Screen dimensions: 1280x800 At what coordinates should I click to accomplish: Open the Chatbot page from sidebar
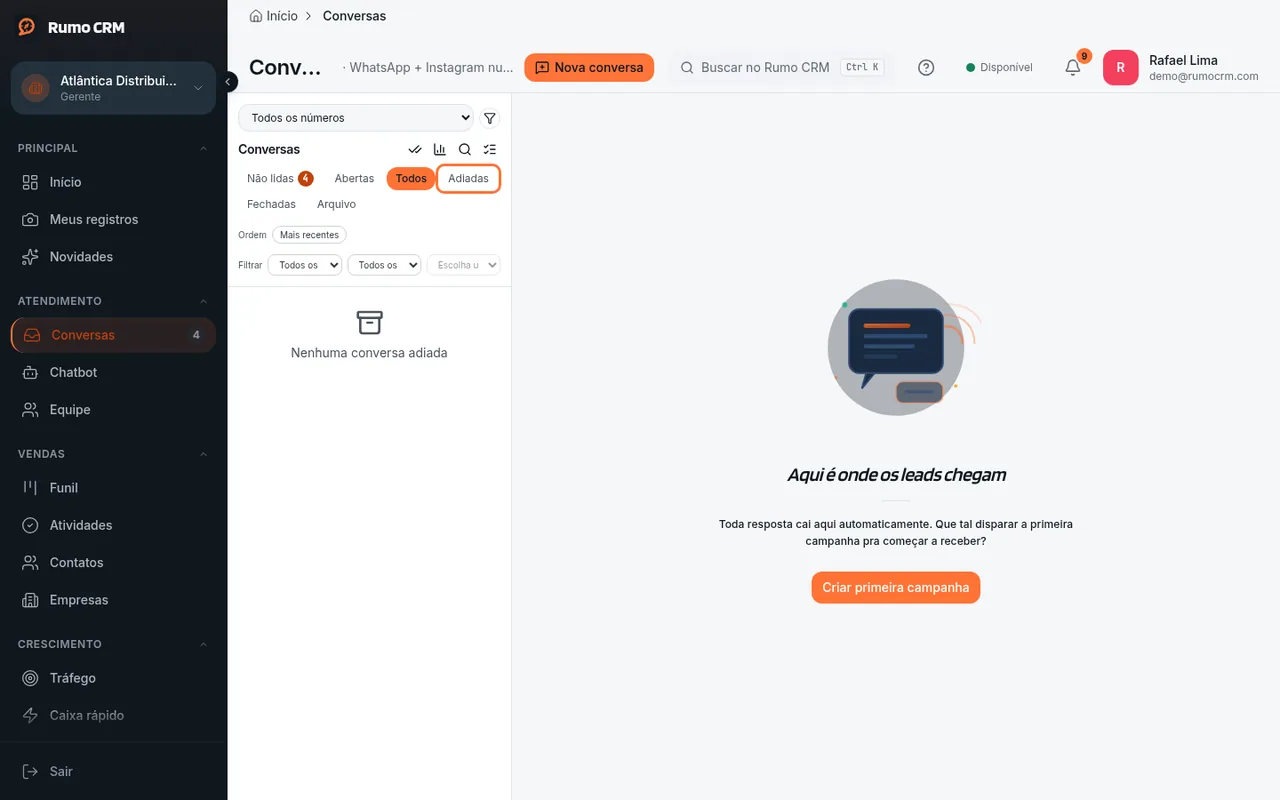coord(113,372)
